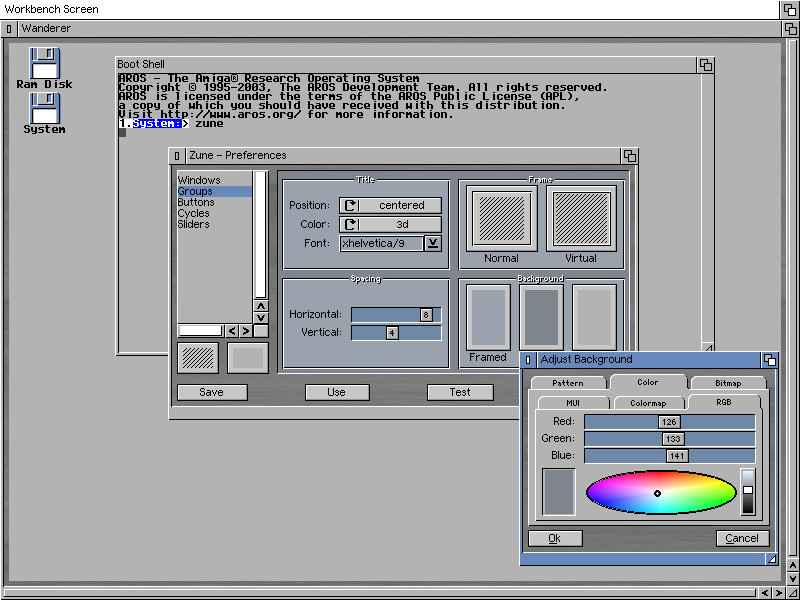
Task: Click the Adjust Background title bar
Action: (648, 360)
